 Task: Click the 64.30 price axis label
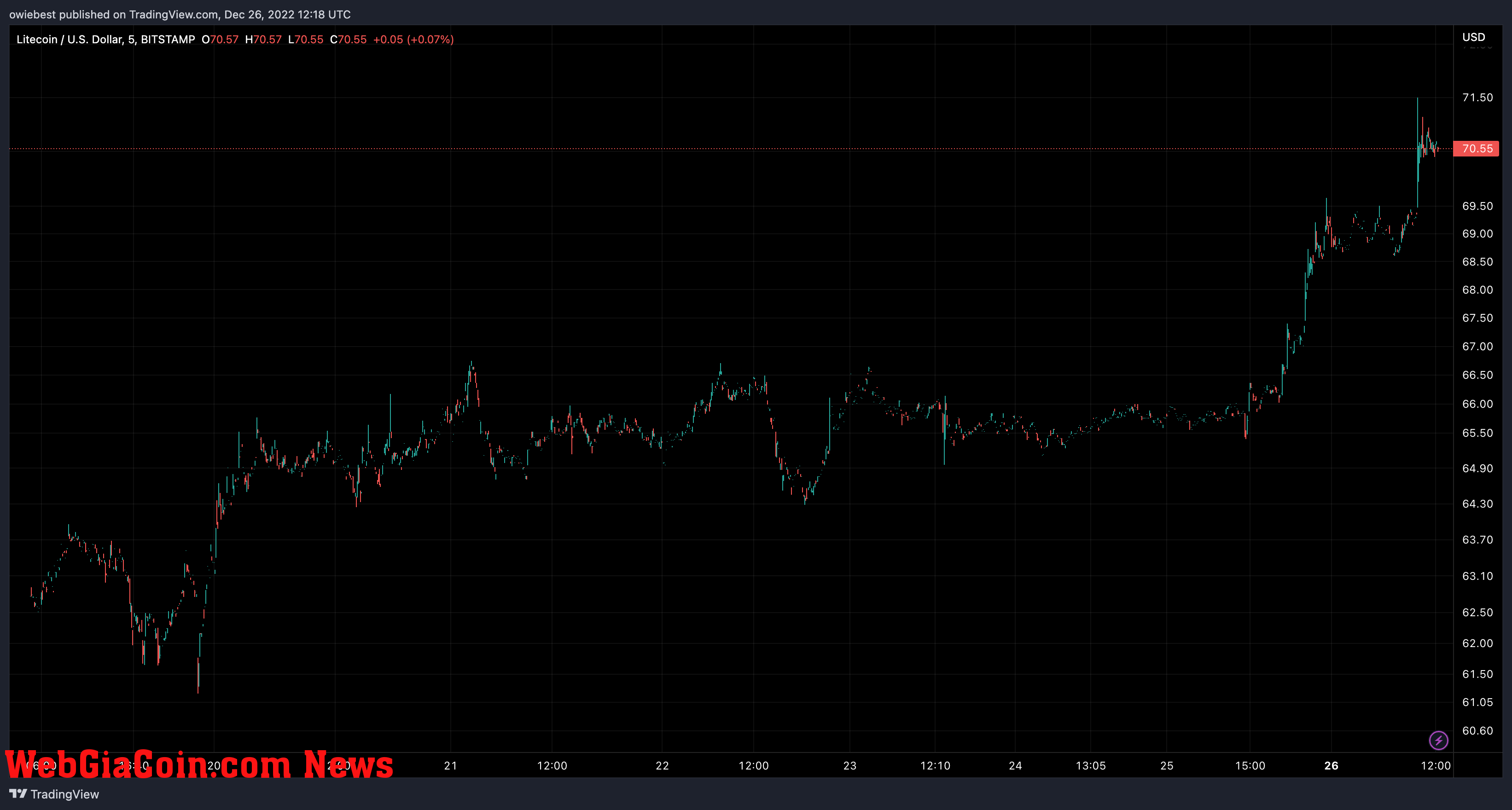pos(1477,504)
